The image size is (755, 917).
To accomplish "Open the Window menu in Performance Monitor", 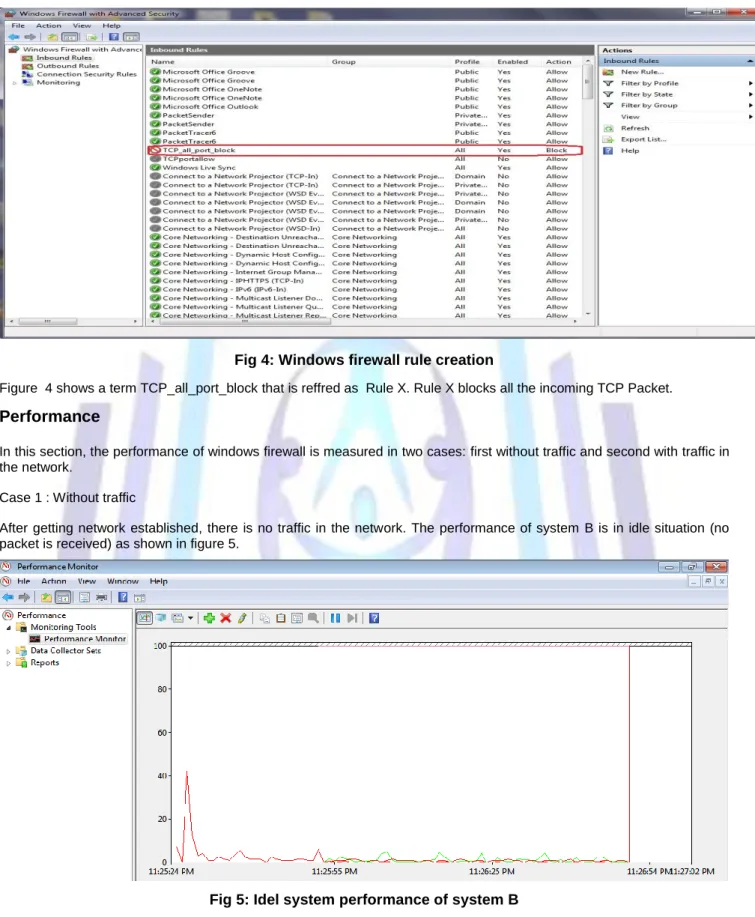I will [123, 581].
